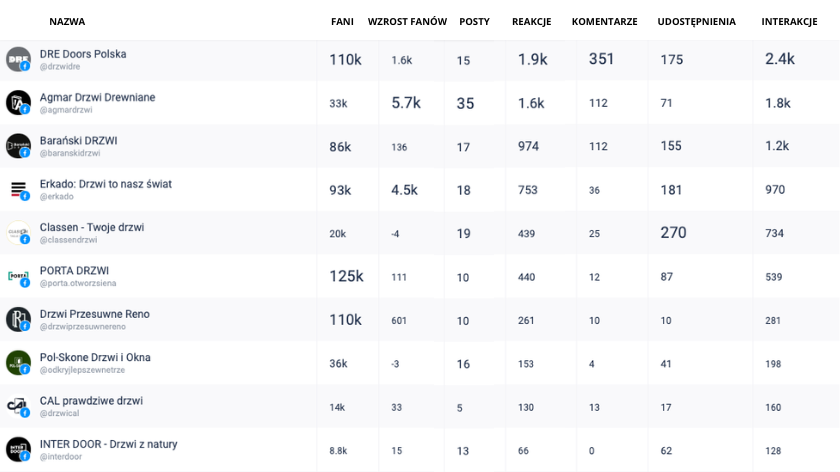The width and height of the screenshot is (840, 472).
Task: Open the Barański DRZWI profile logo
Action: [18, 146]
